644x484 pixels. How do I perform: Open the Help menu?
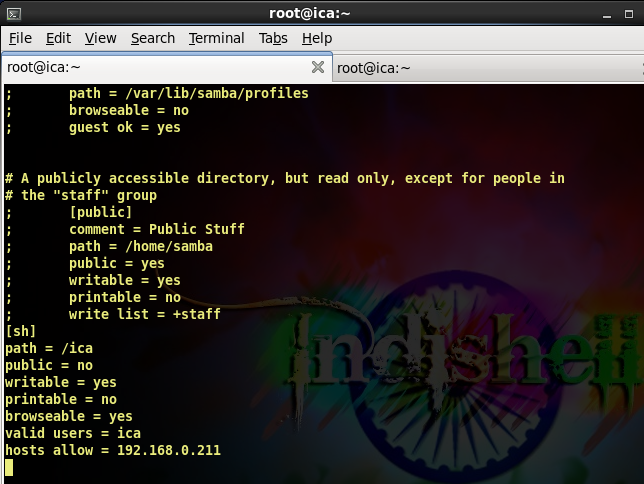tap(317, 38)
